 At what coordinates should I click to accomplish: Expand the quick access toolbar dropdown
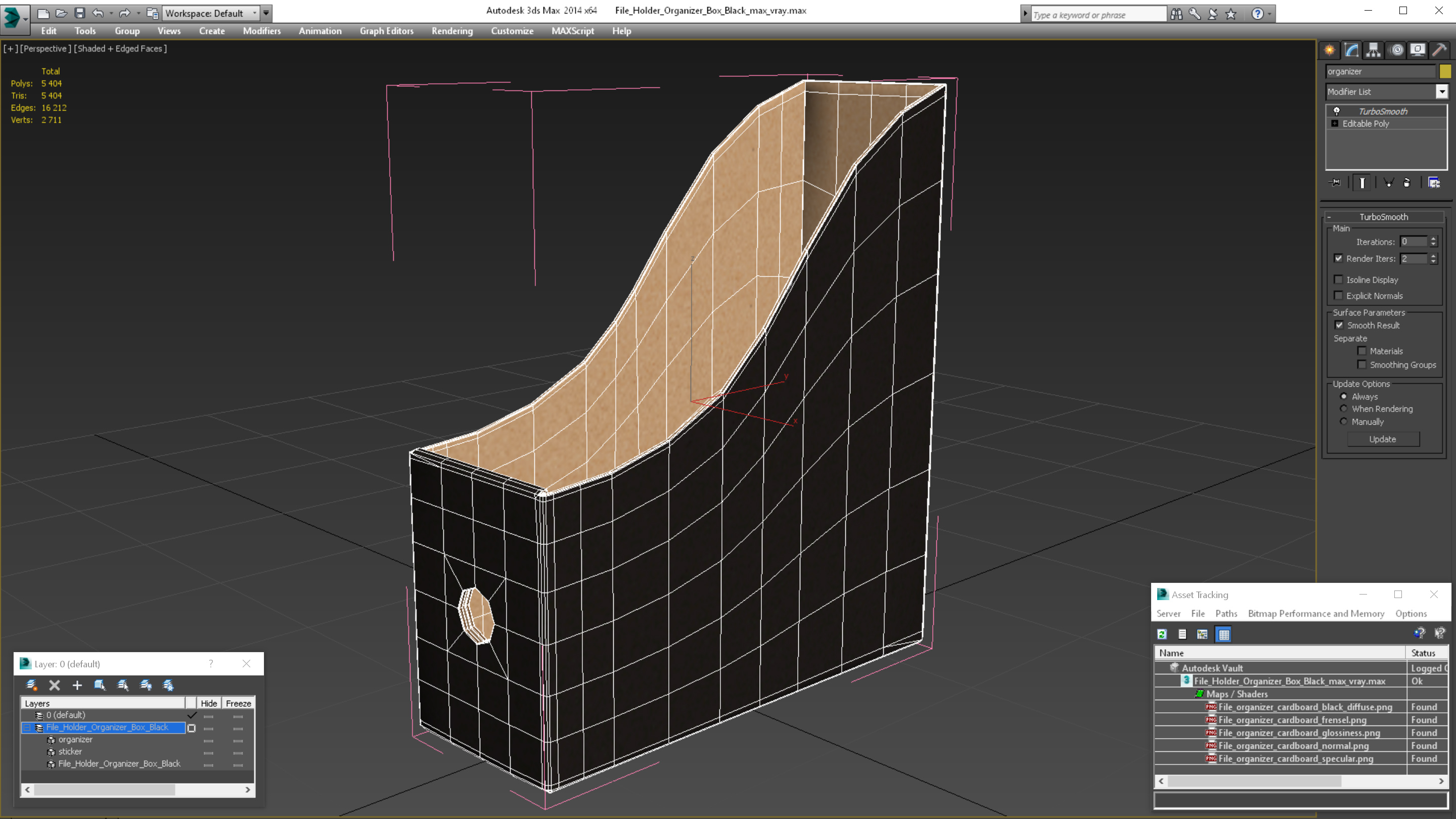[265, 13]
